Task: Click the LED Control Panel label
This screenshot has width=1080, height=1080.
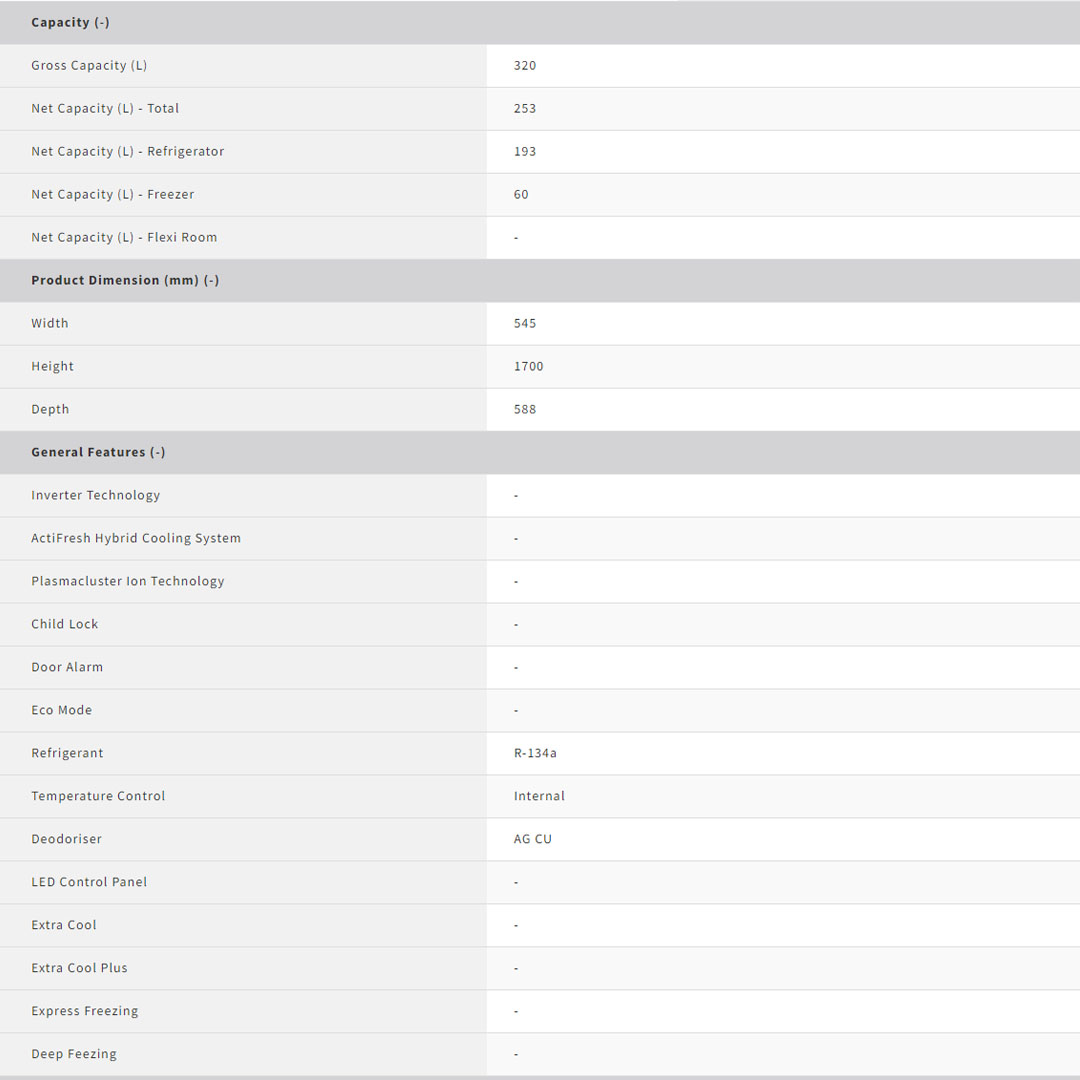Action: pyautogui.click(x=89, y=882)
